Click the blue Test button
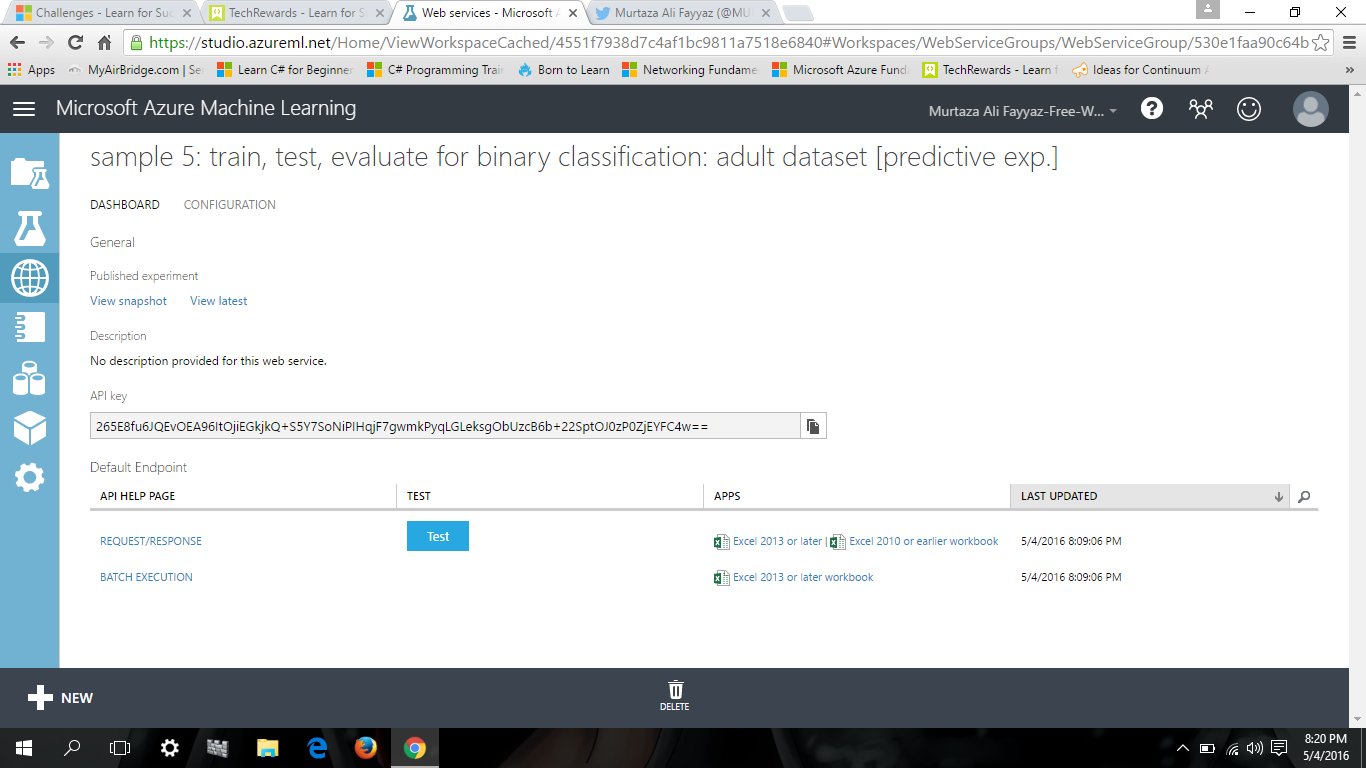Screen dimensions: 1366x768 pos(438,536)
